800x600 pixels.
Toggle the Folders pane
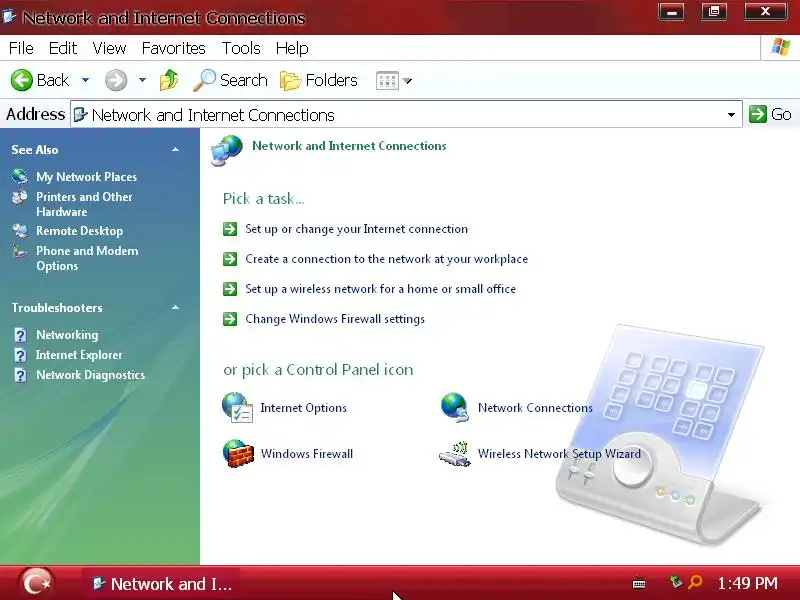[319, 80]
